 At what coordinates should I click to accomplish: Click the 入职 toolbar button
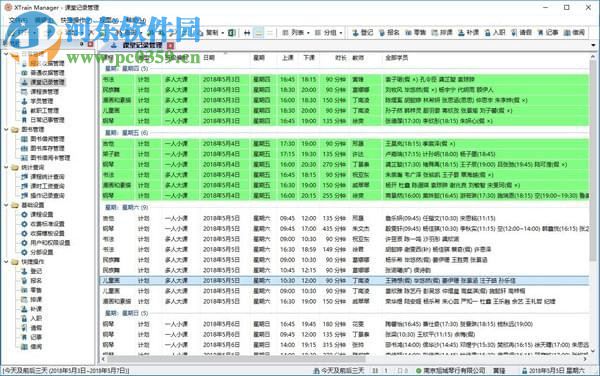click(x=495, y=33)
